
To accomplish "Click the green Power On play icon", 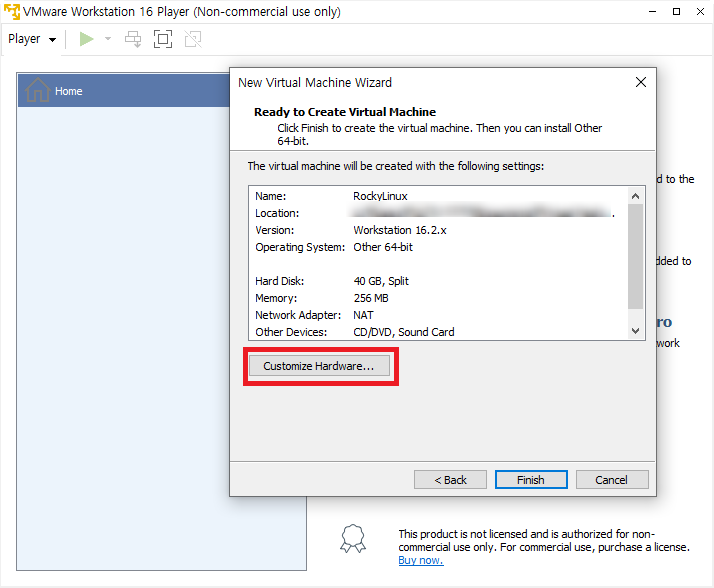I will click(86, 39).
